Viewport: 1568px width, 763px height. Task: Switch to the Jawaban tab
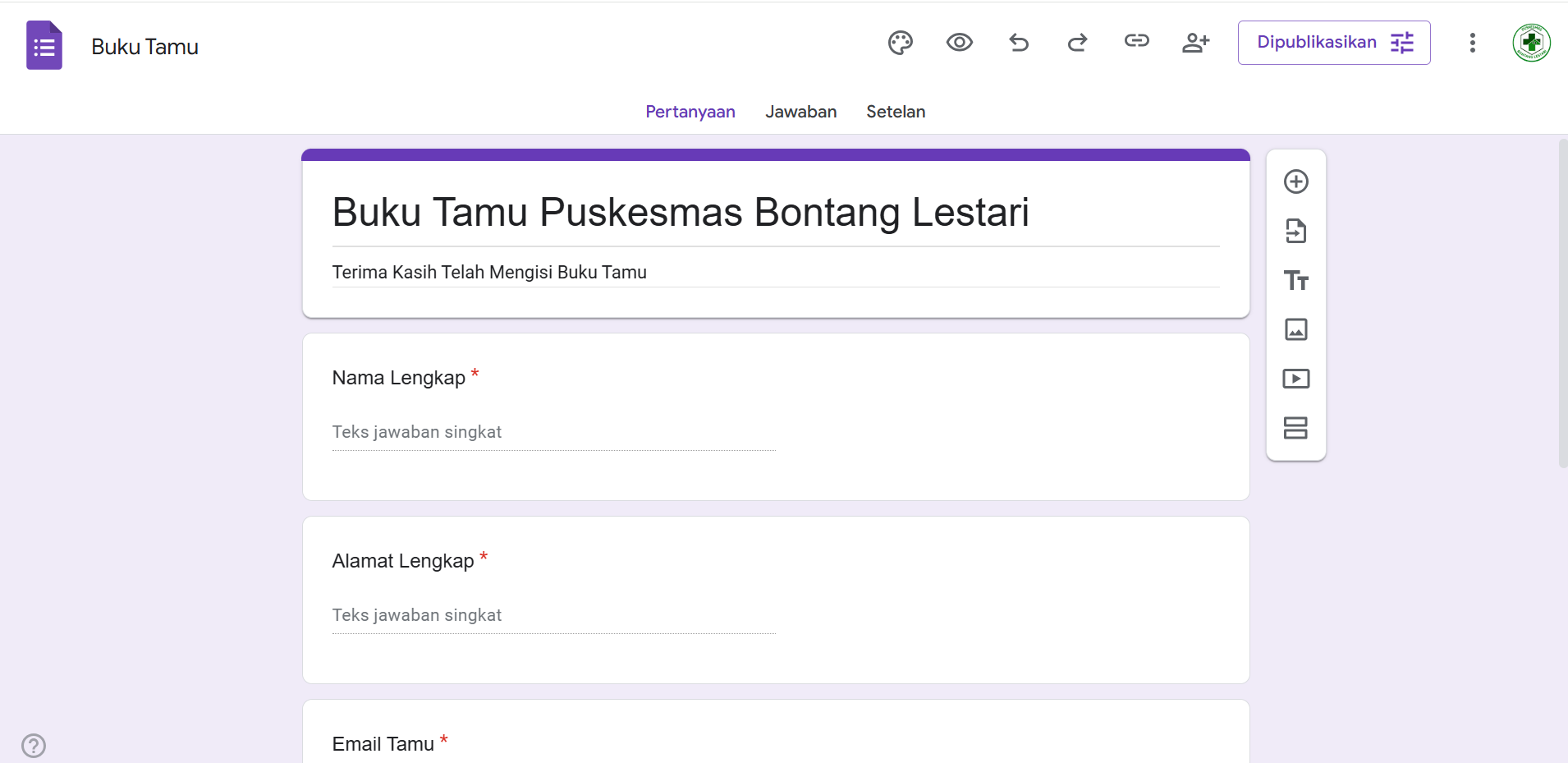pos(801,112)
